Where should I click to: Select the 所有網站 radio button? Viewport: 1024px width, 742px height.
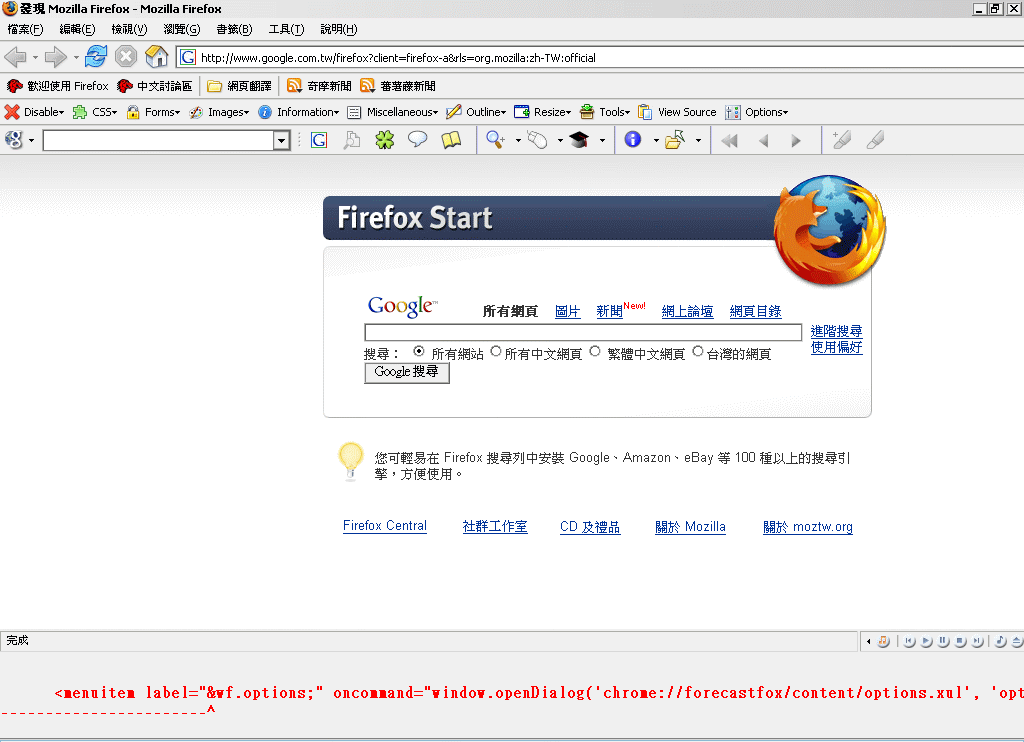point(419,351)
